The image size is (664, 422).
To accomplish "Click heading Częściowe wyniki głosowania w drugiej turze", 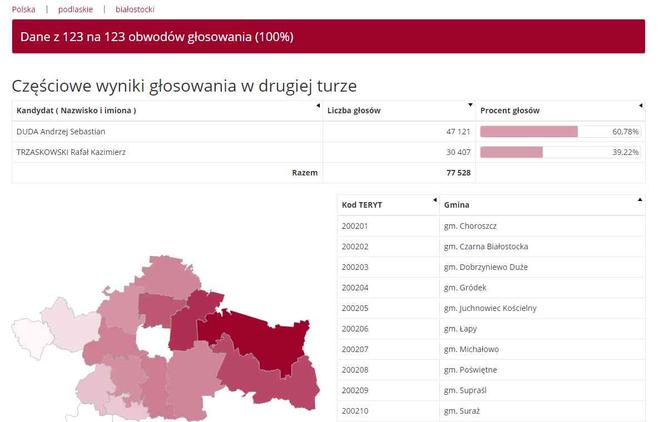I will tap(184, 86).
